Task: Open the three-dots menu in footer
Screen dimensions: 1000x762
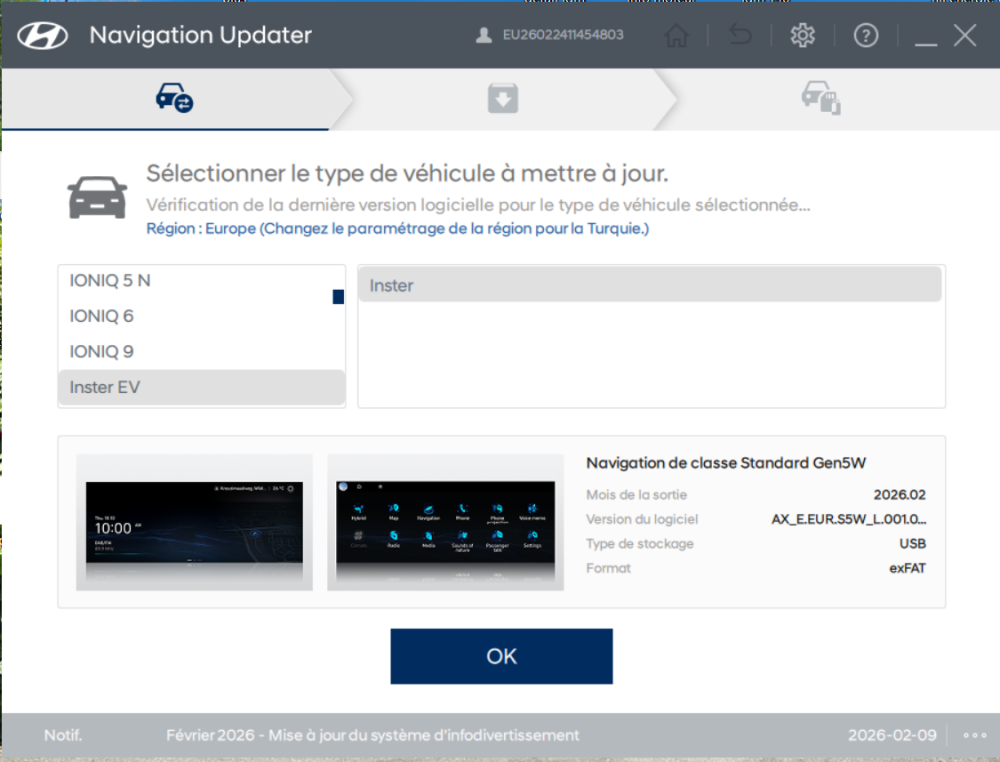Action: pos(974,735)
